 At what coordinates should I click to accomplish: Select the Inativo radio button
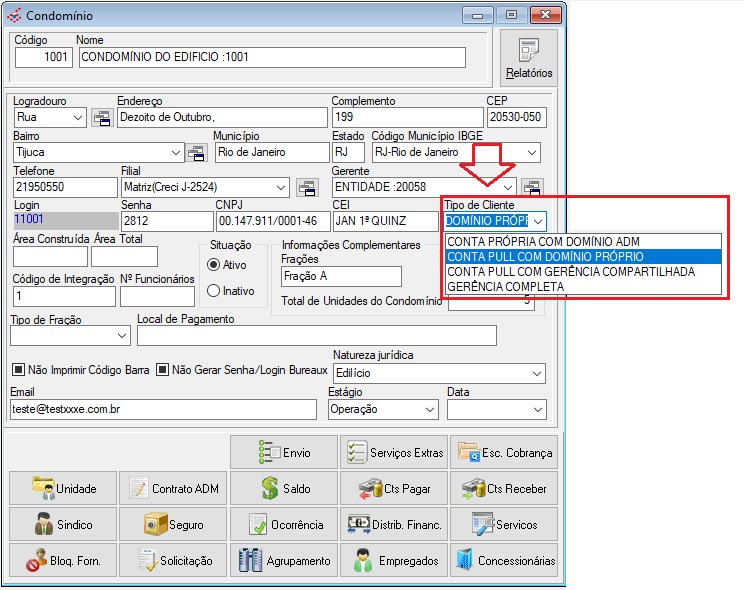pos(213,291)
